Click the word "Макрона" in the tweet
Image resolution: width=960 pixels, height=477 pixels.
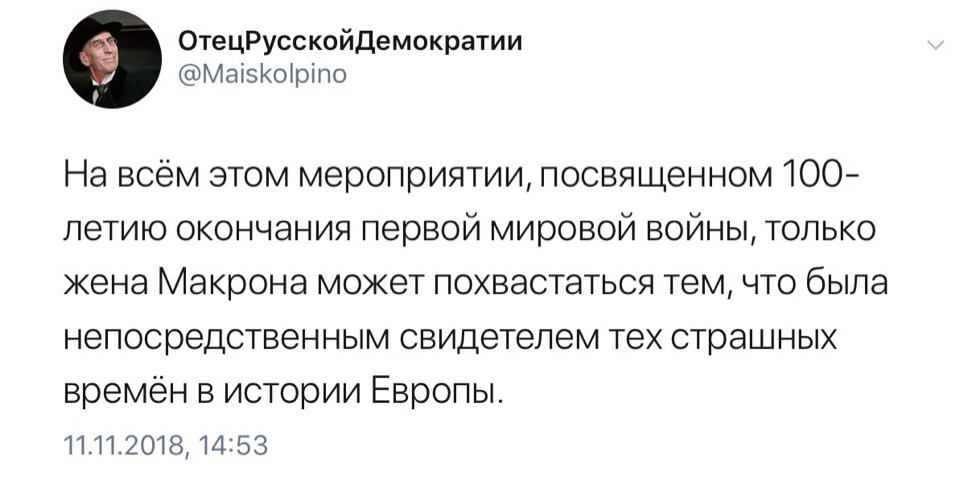232,288
